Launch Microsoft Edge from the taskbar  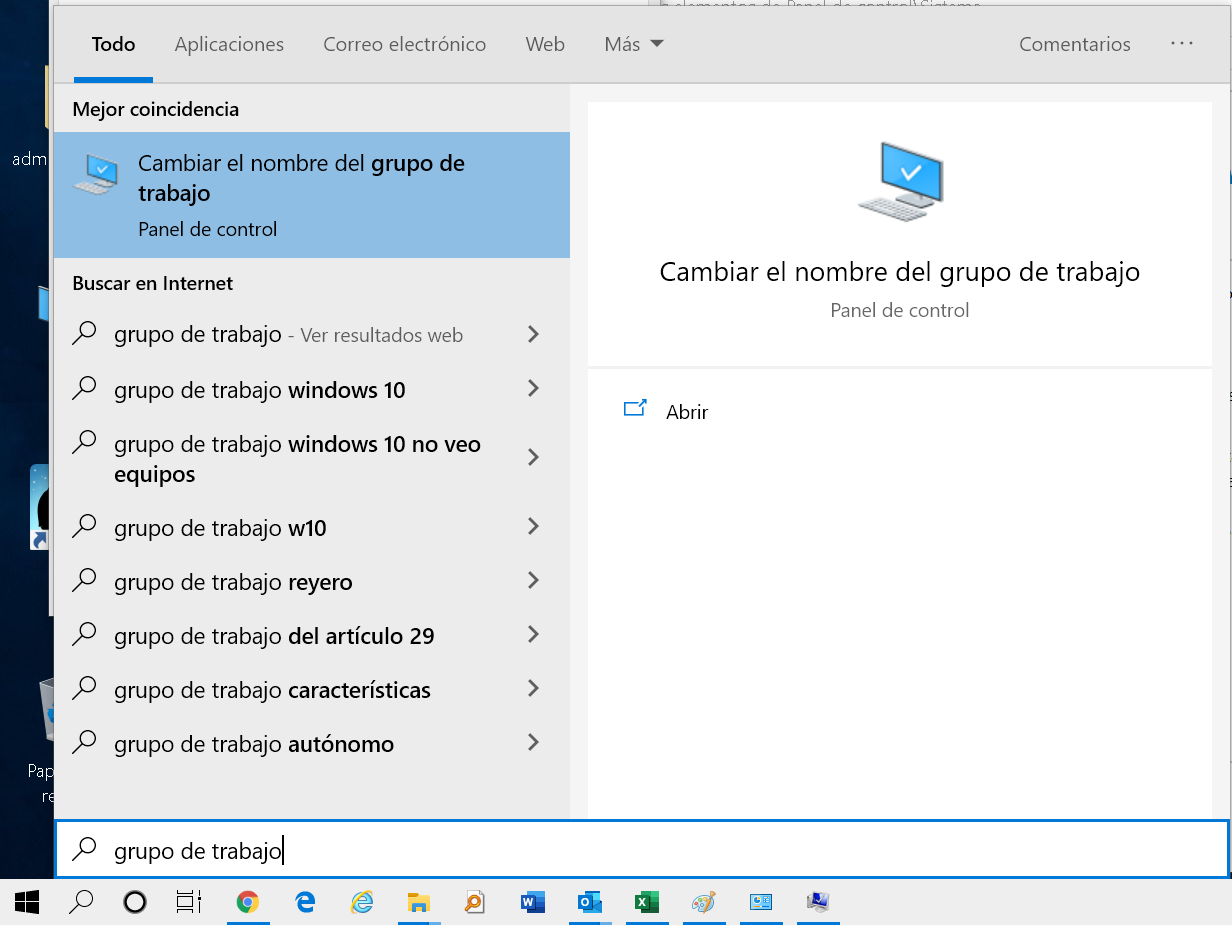click(x=304, y=902)
